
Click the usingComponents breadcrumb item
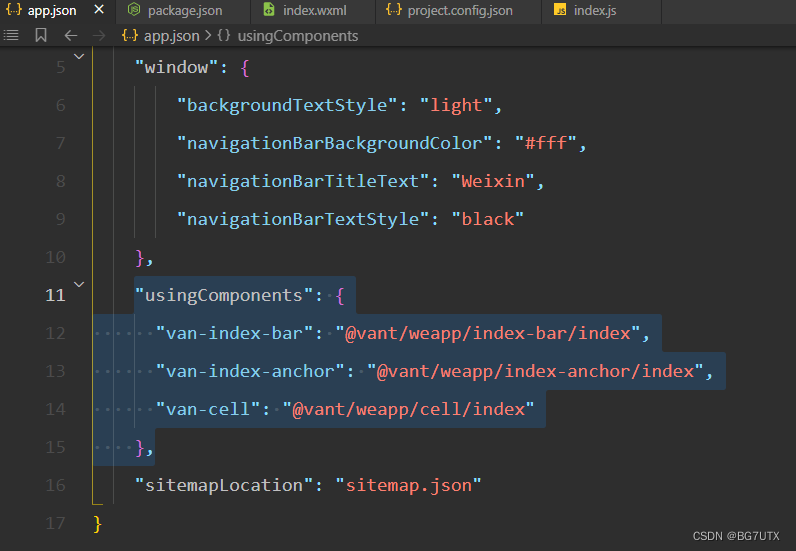288,36
